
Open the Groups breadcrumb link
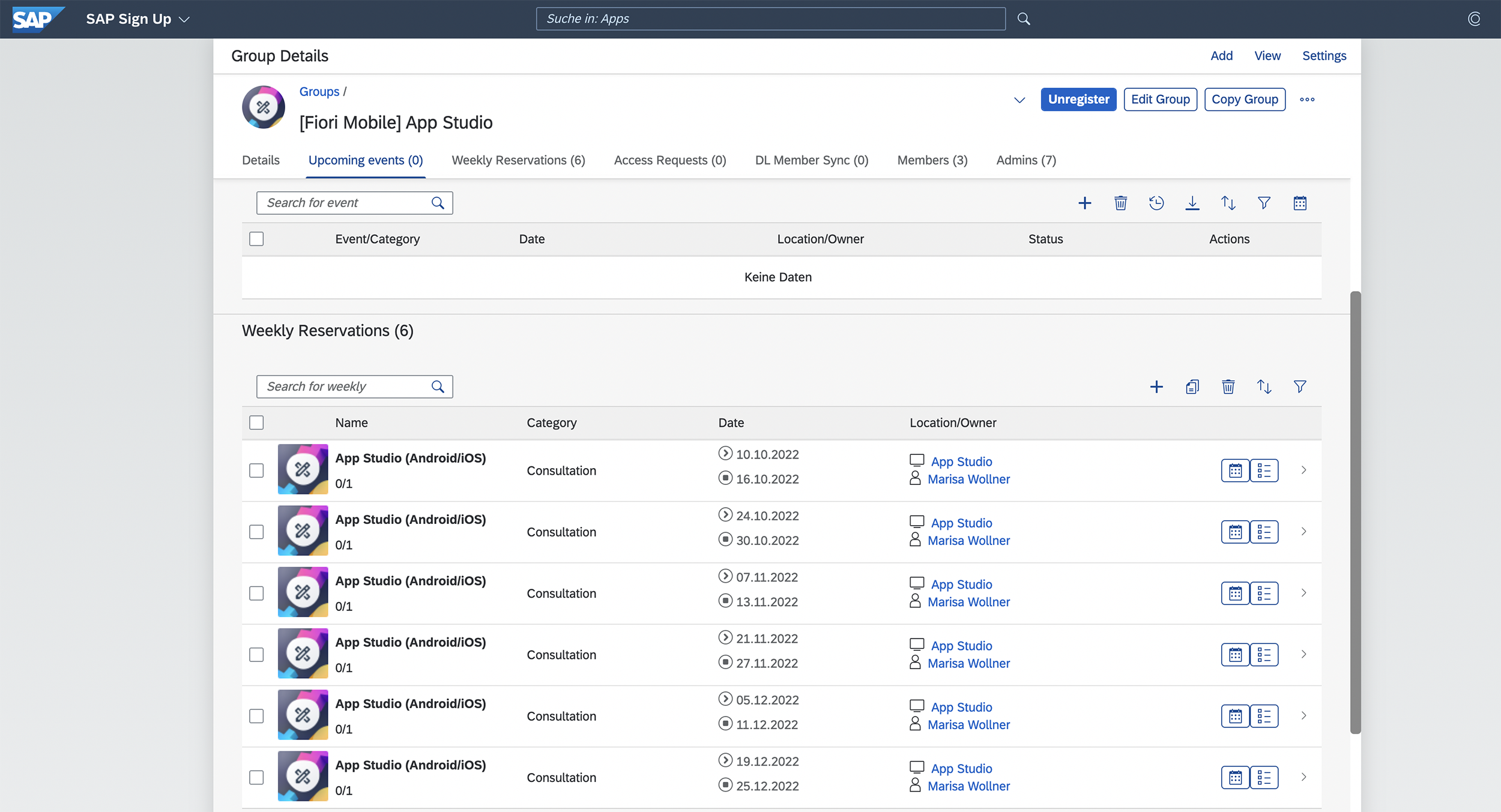[x=319, y=92]
